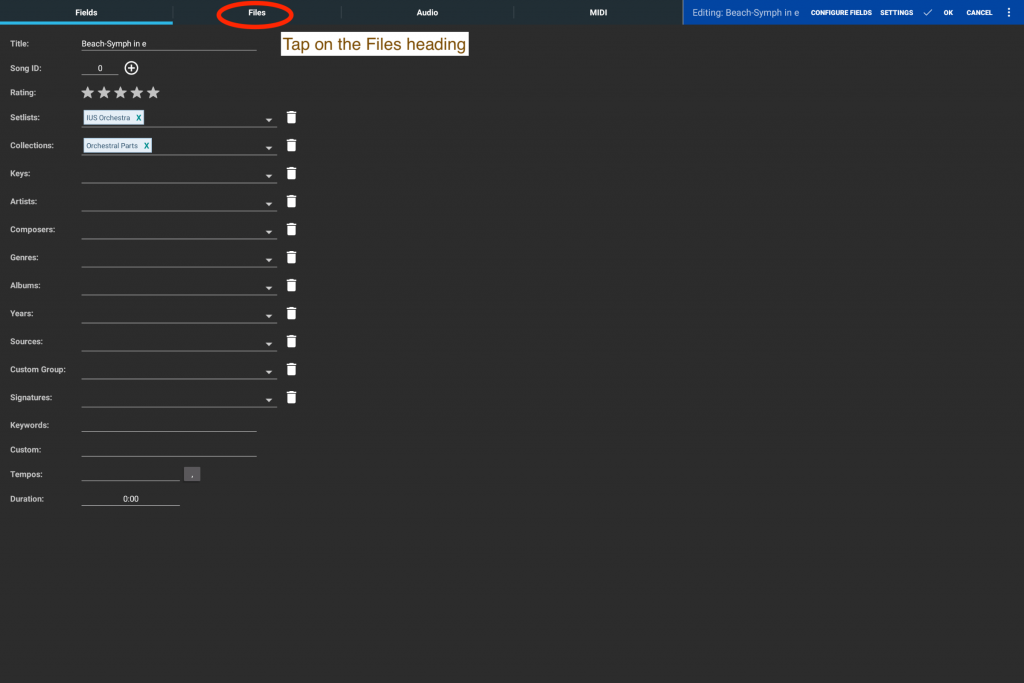Viewport: 1024px width, 683px height.
Task: Expand the Keys dropdown arrow
Action: click(268, 176)
